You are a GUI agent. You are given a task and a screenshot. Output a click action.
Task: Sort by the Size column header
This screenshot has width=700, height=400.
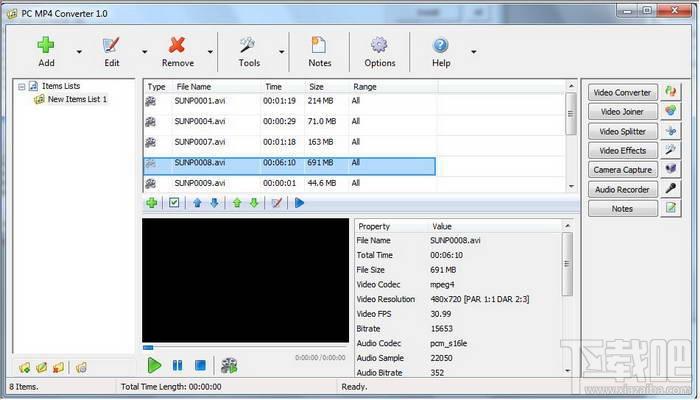point(327,87)
